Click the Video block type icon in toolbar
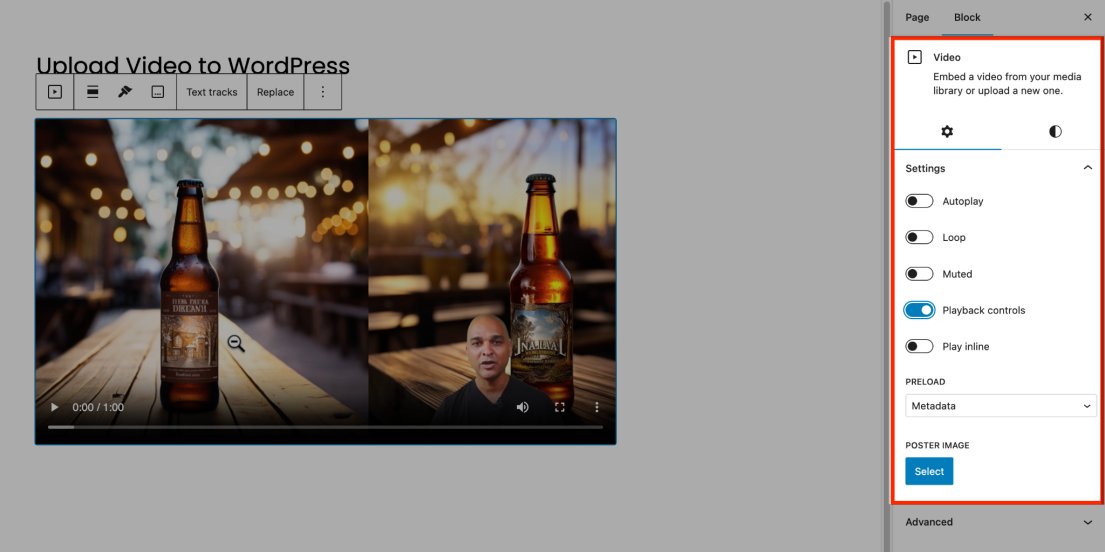 click(x=55, y=92)
